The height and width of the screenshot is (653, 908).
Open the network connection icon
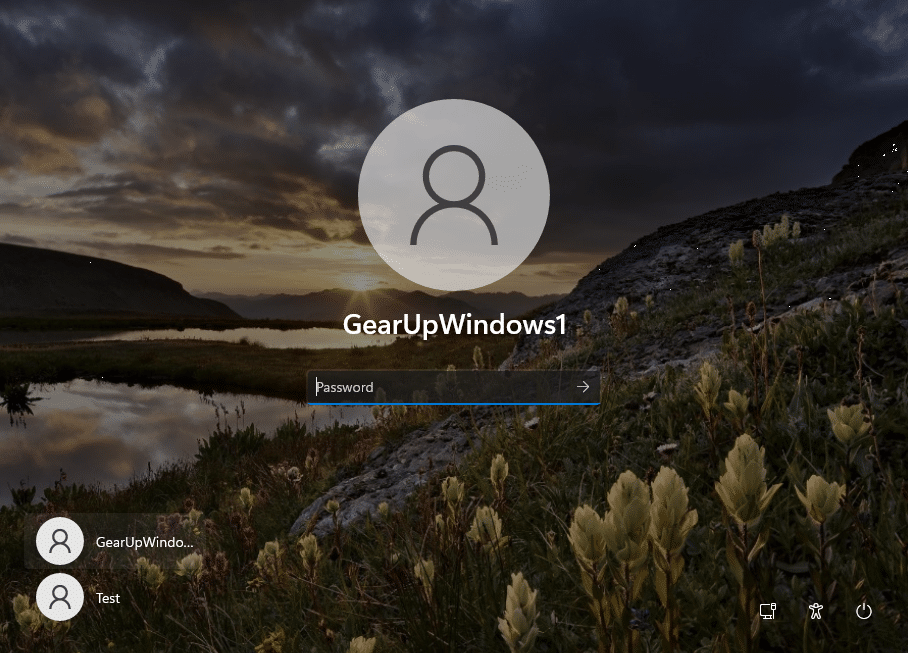pos(768,611)
